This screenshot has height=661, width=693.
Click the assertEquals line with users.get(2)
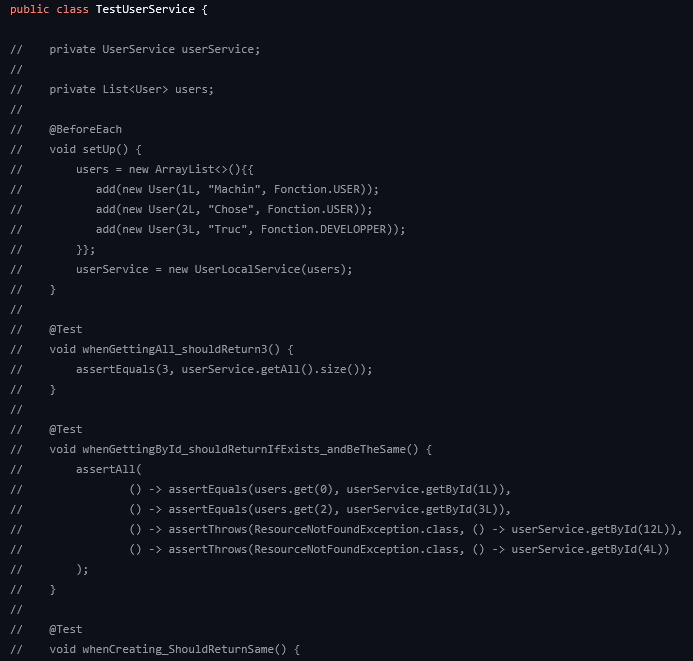click(x=320, y=509)
